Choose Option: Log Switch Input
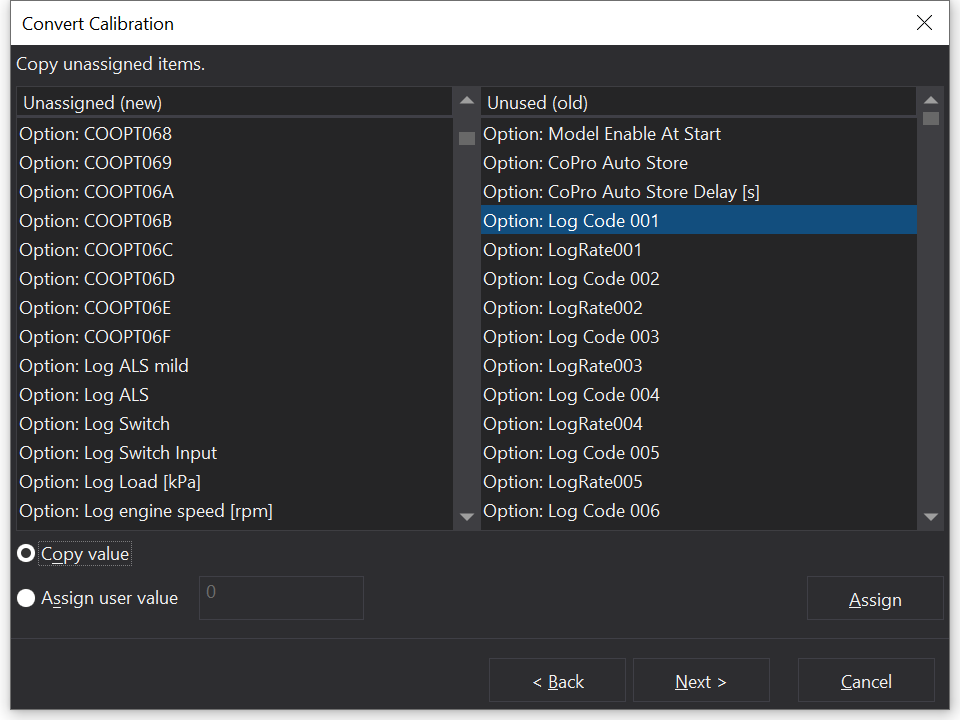960x720 pixels. click(x=118, y=453)
